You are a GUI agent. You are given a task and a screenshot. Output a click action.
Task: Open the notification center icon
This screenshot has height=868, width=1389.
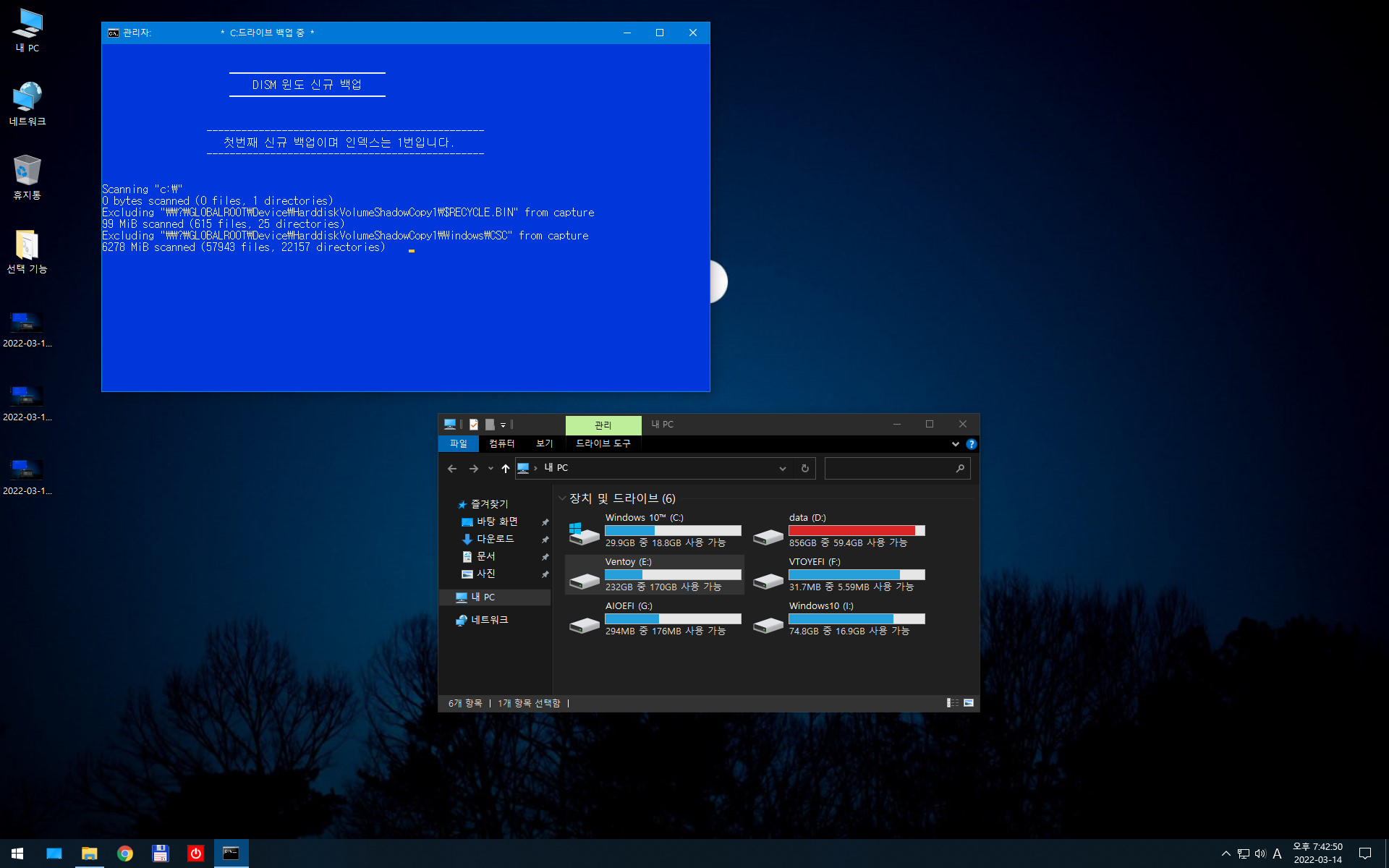point(1365,854)
